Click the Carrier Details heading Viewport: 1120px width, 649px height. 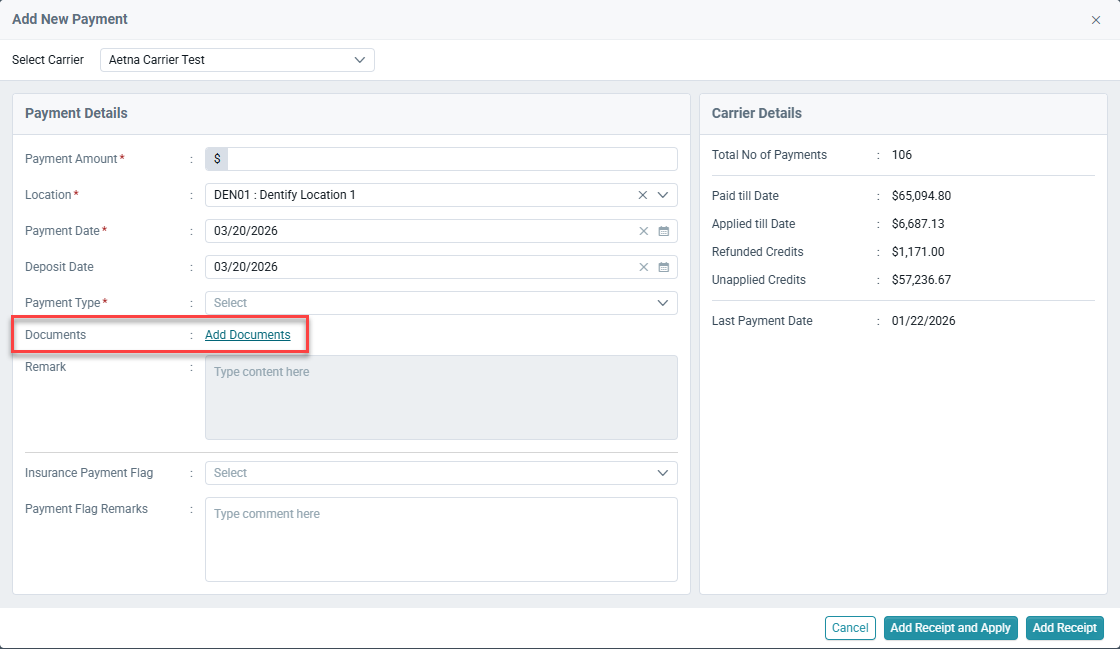click(756, 113)
